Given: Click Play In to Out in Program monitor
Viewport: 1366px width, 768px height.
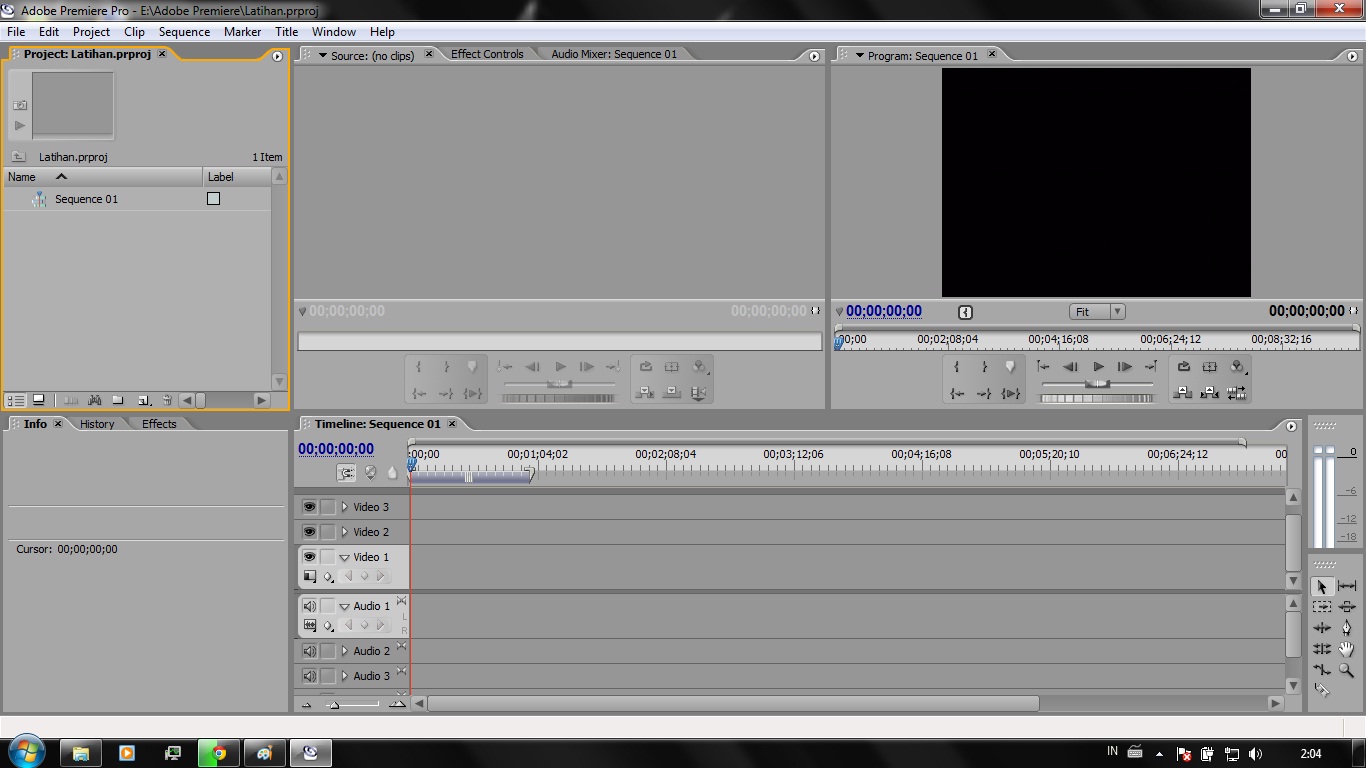Looking at the screenshot, I should pos(1011,393).
